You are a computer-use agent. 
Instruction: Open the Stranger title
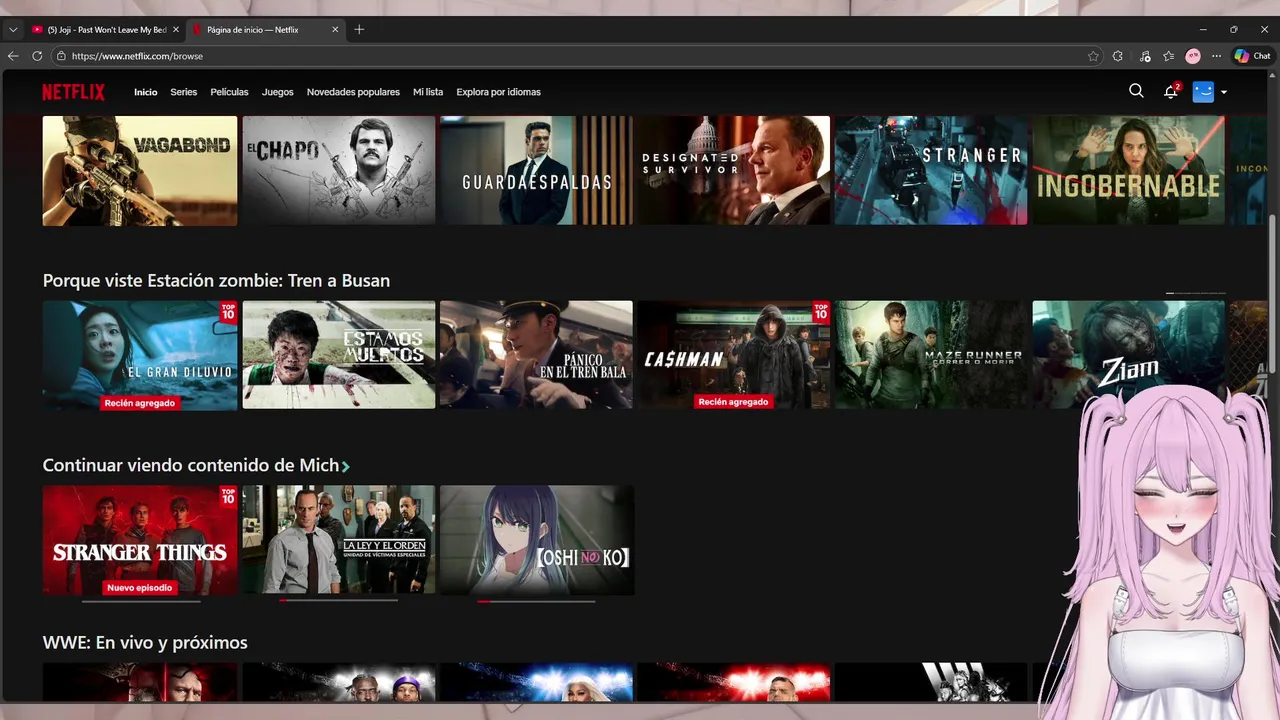(x=931, y=170)
